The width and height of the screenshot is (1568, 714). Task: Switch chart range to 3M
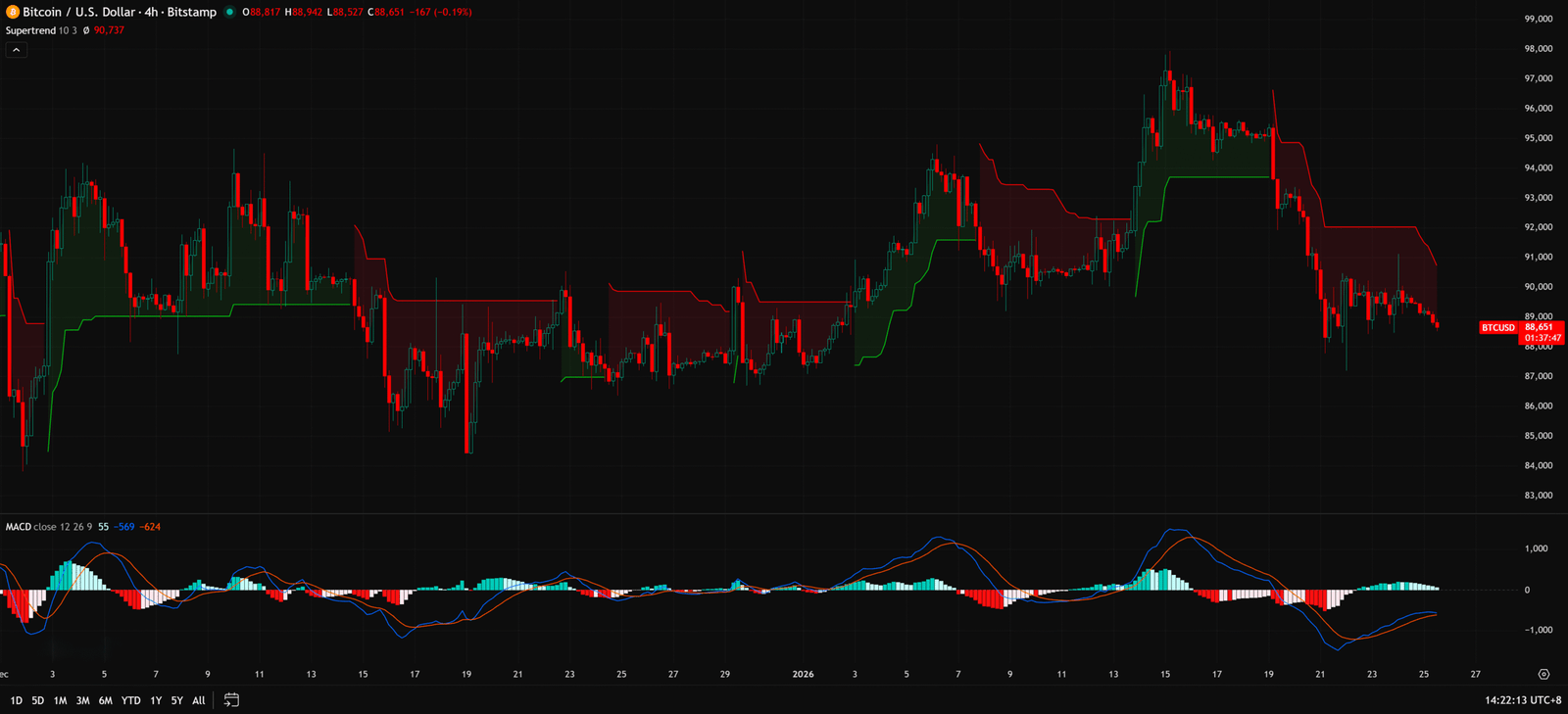tap(82, 700)
